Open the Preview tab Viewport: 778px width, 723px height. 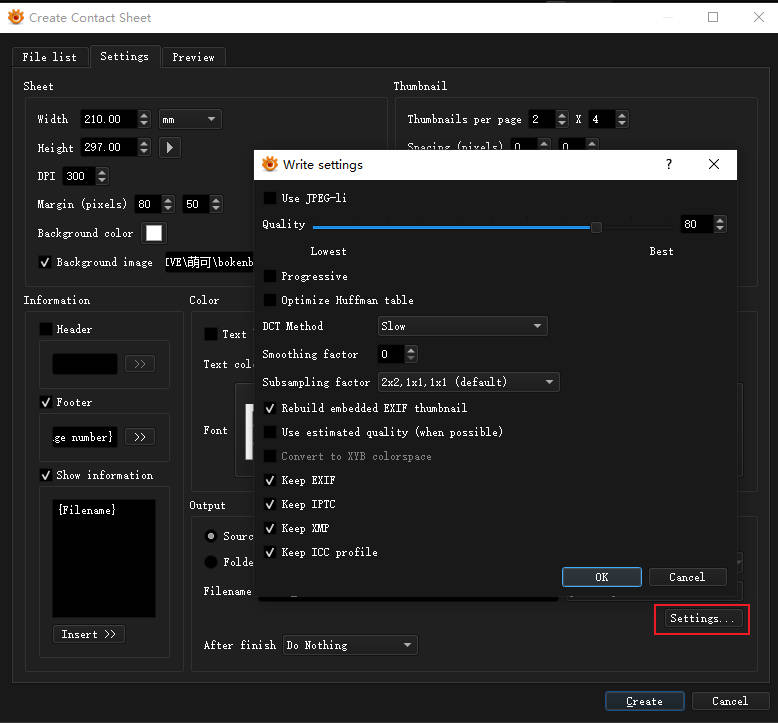(x=193, y=57)
